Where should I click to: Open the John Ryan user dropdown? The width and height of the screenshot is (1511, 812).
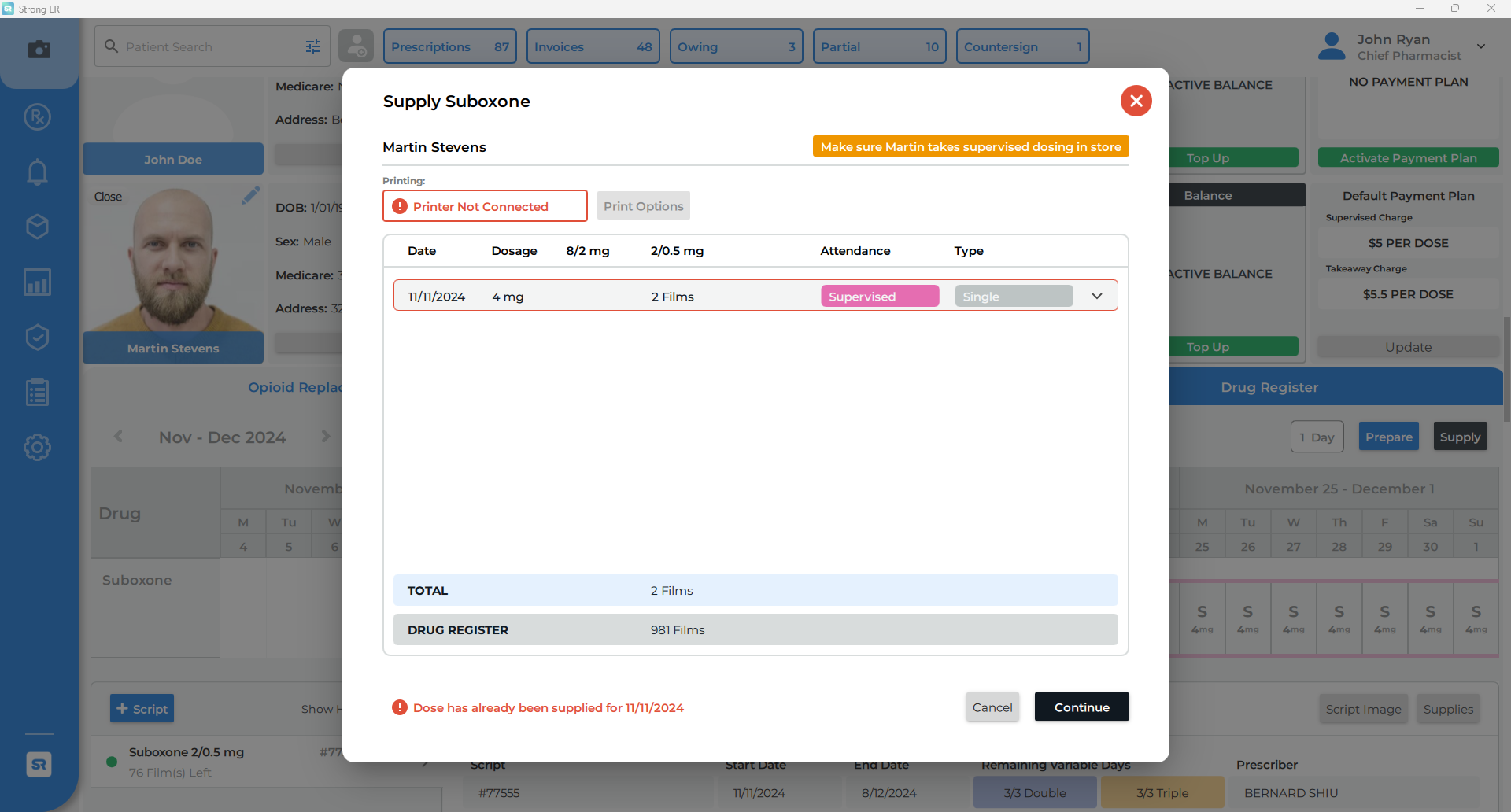pos(1480,46)
